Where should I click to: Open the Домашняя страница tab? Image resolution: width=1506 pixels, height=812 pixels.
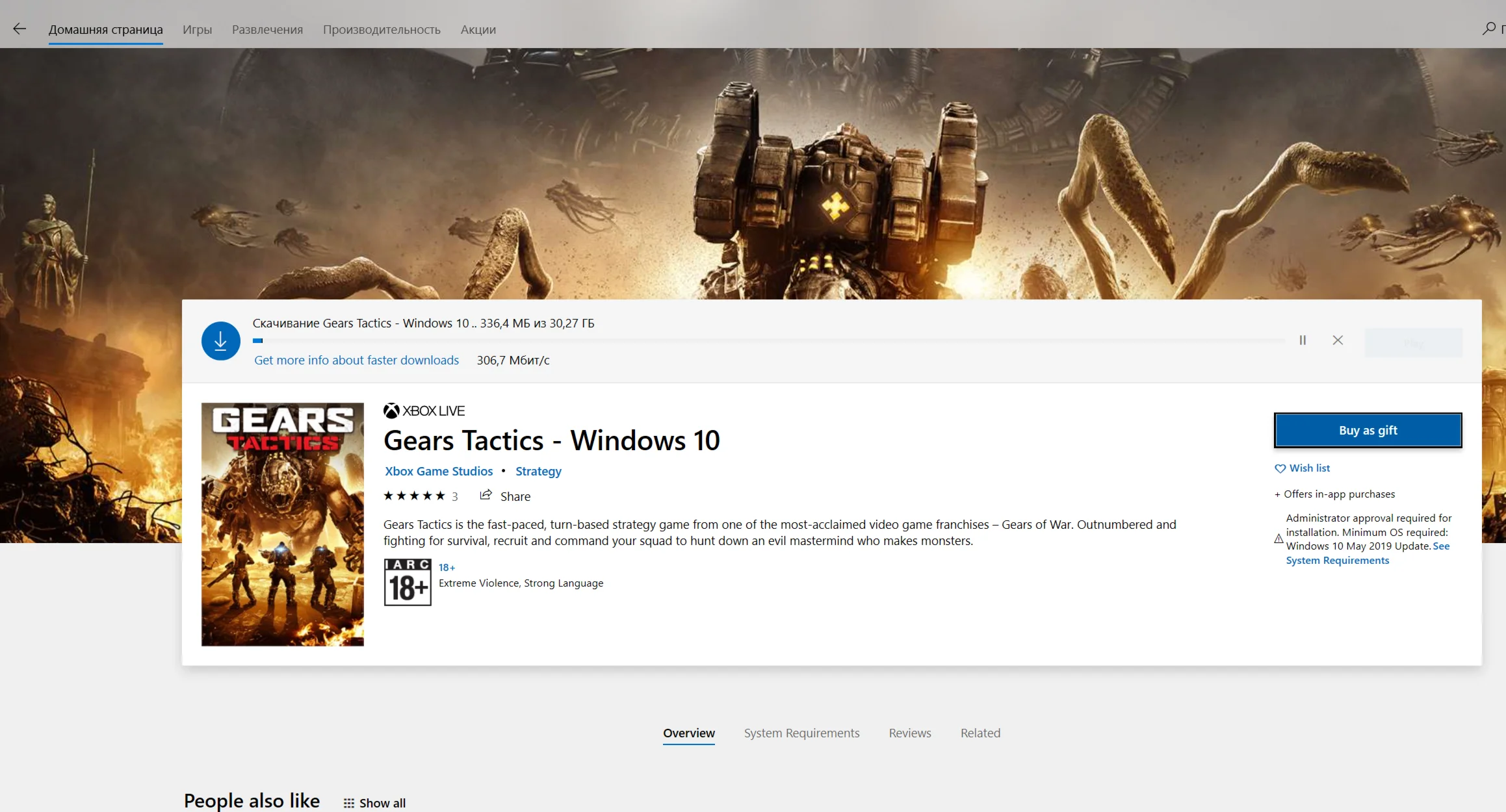point(106,29)
